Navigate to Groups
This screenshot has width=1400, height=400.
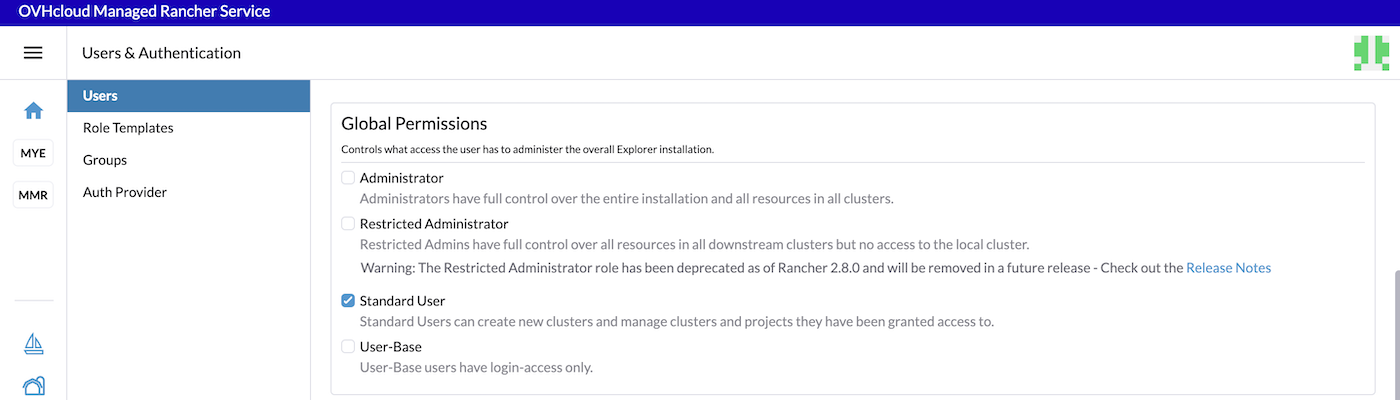105,160
